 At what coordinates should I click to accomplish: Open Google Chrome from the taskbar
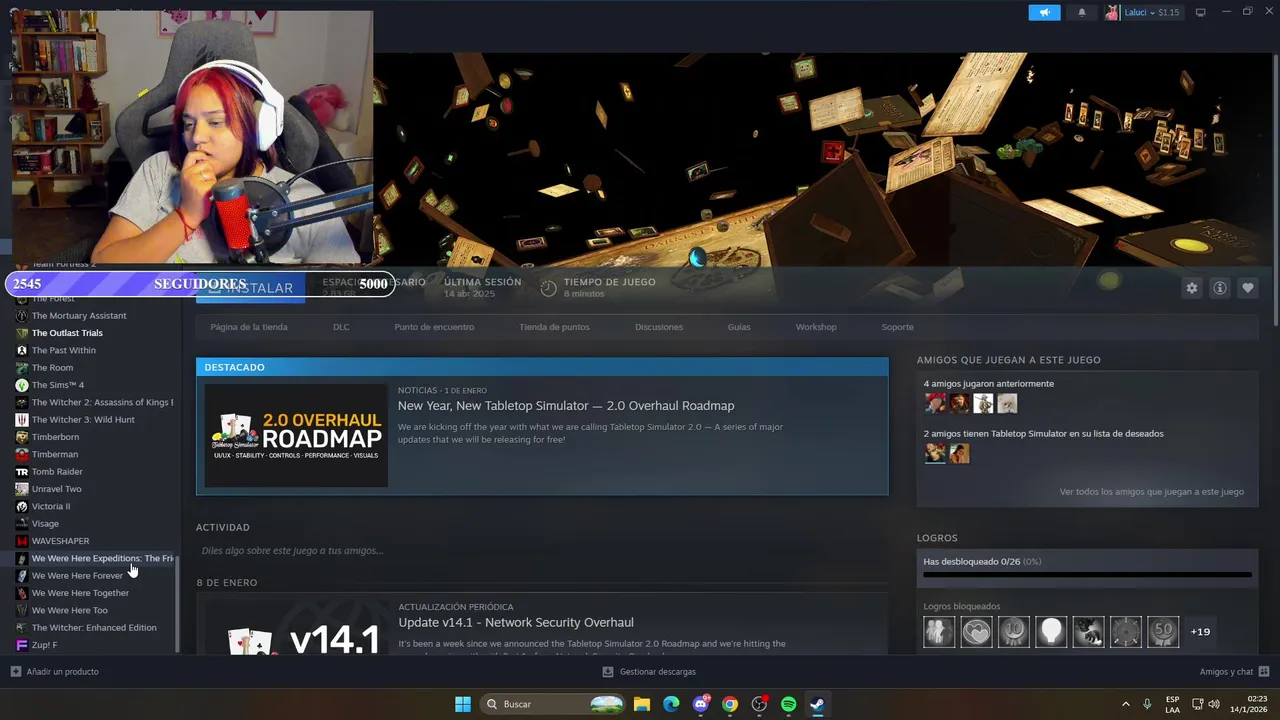730,704
